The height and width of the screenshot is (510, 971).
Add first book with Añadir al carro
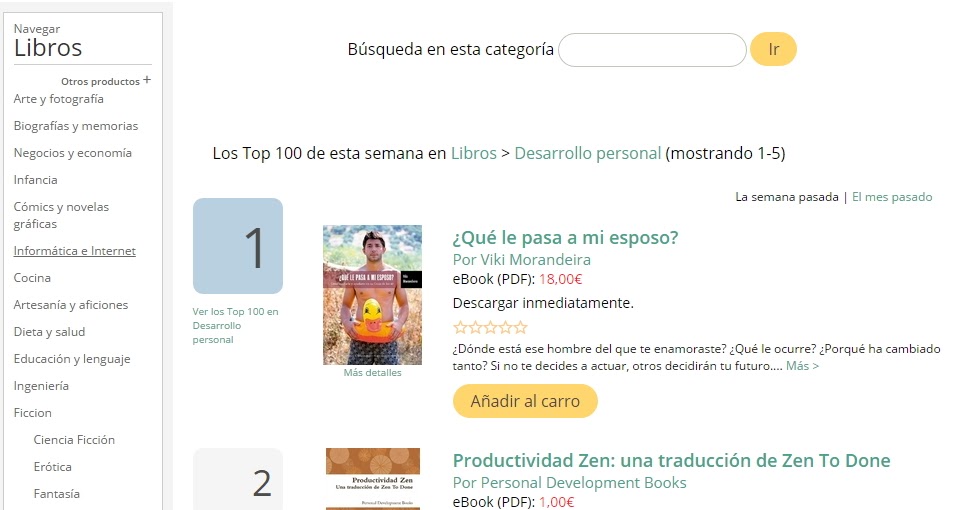point(525,401)
